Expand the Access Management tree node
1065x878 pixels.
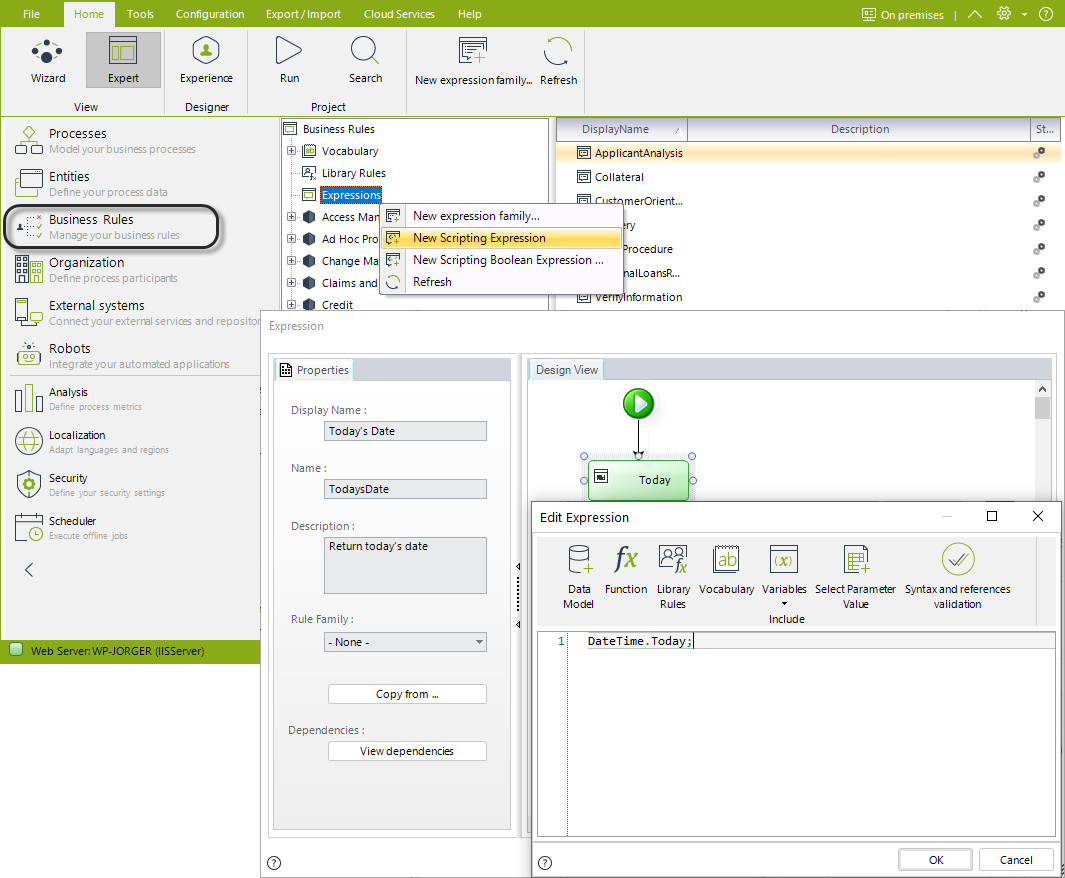(291, 217)
